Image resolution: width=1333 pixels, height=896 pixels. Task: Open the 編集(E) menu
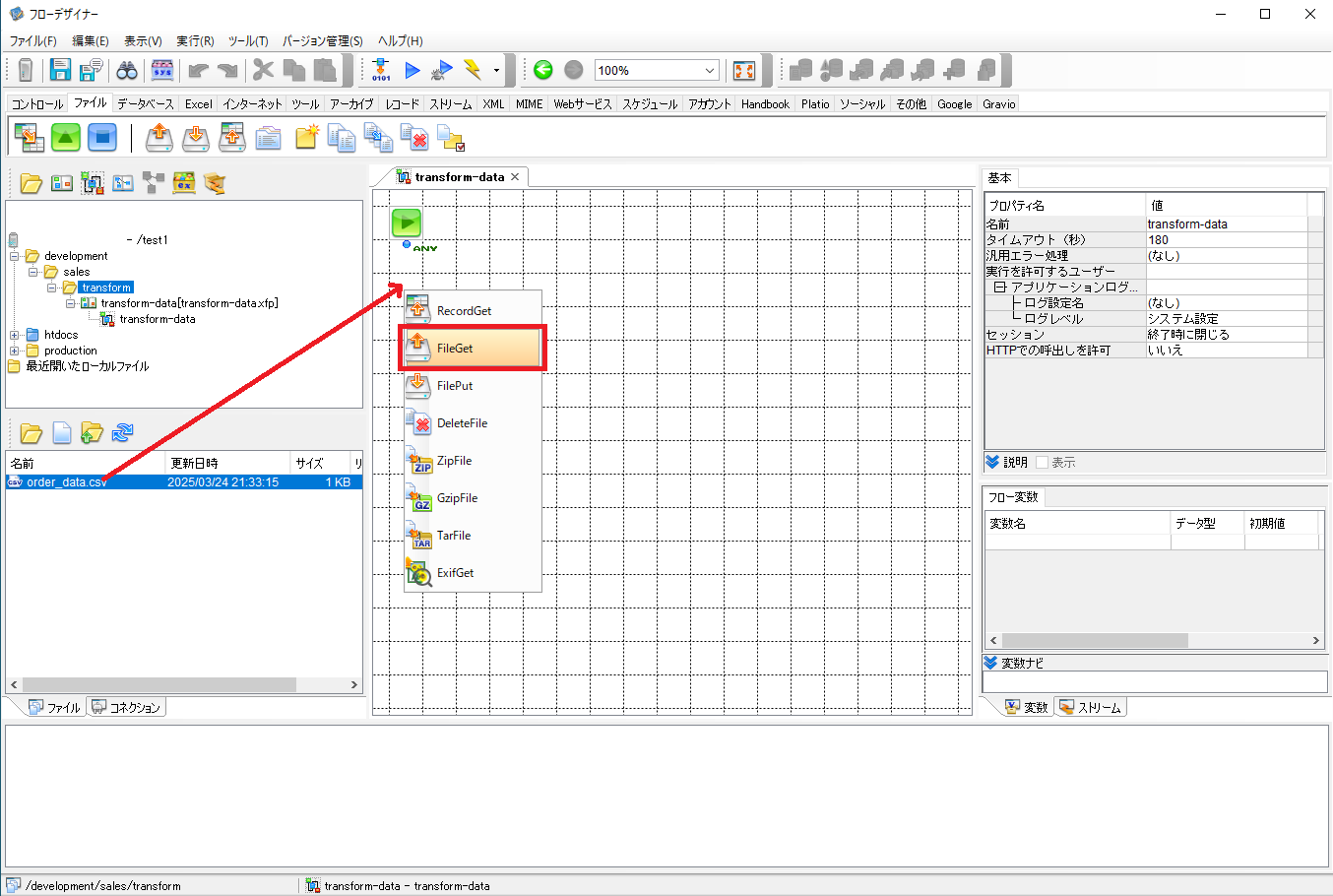[x=91, y=40]
